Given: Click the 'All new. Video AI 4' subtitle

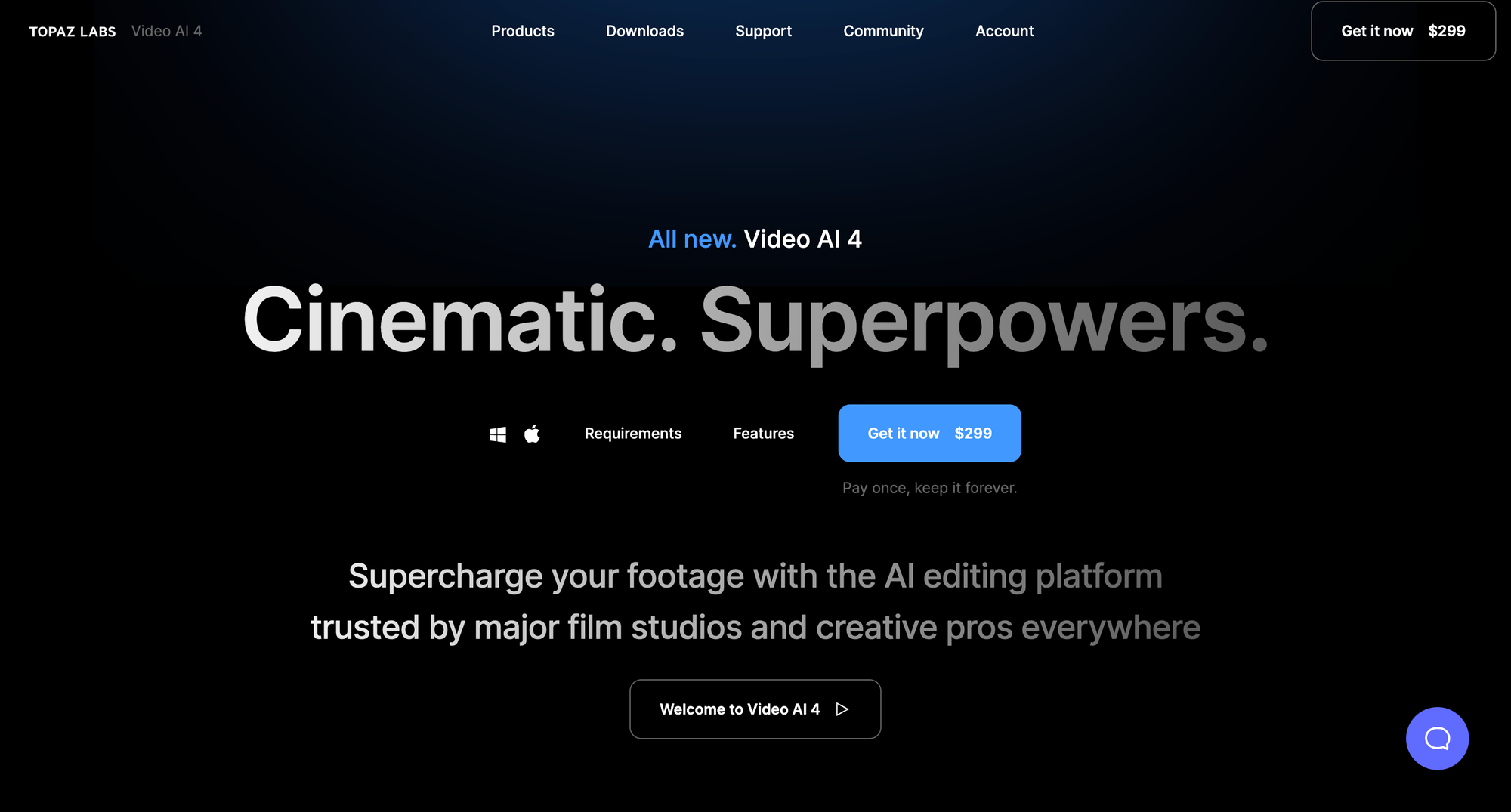Looking at the screenshot, I should pos(755,239).
